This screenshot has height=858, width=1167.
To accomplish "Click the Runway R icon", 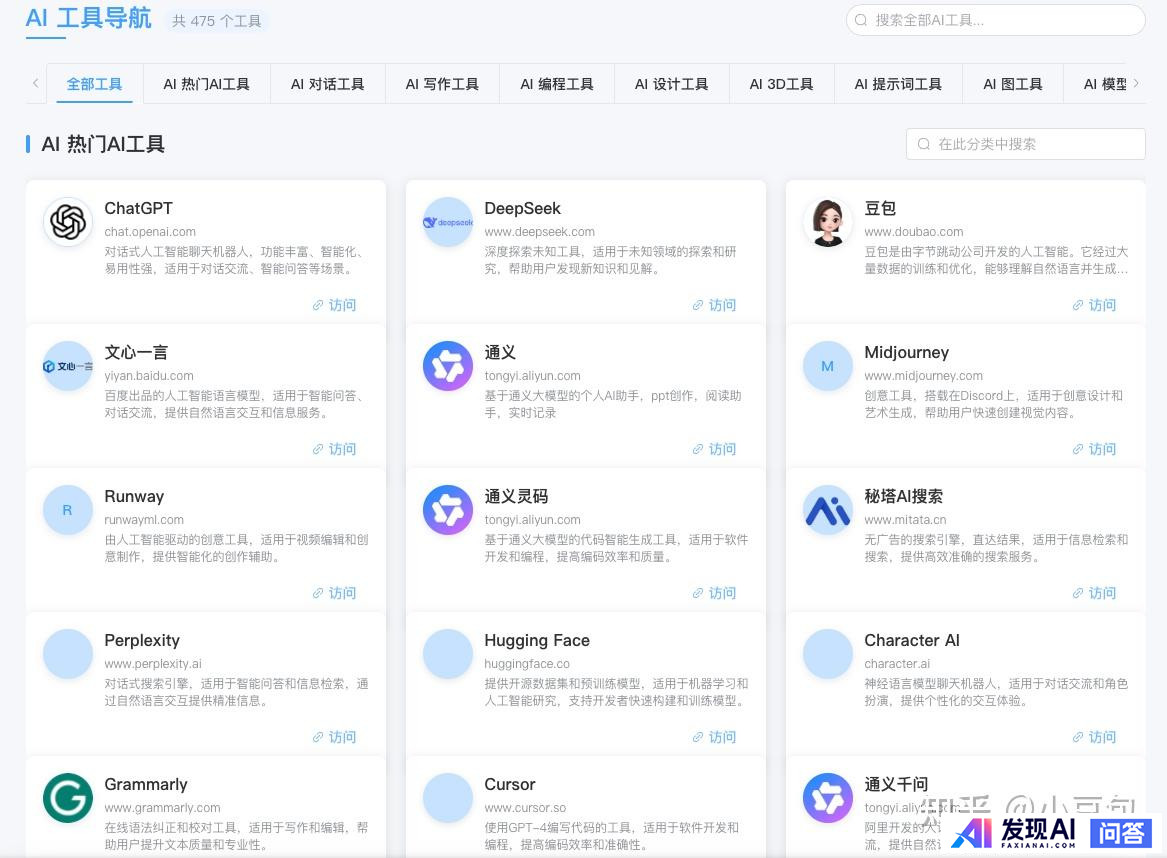I will coord(68,510).
